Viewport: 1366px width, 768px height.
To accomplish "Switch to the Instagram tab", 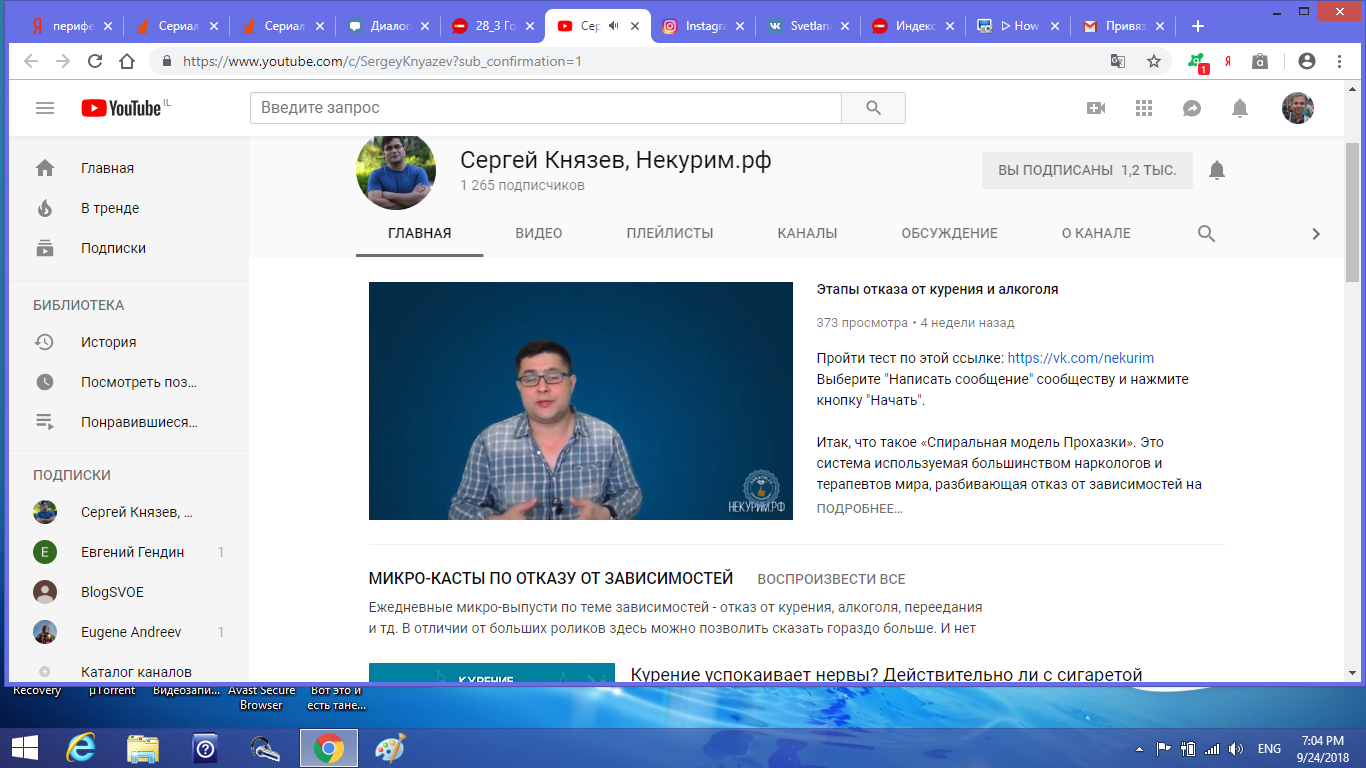I will [x=704, y=26].
